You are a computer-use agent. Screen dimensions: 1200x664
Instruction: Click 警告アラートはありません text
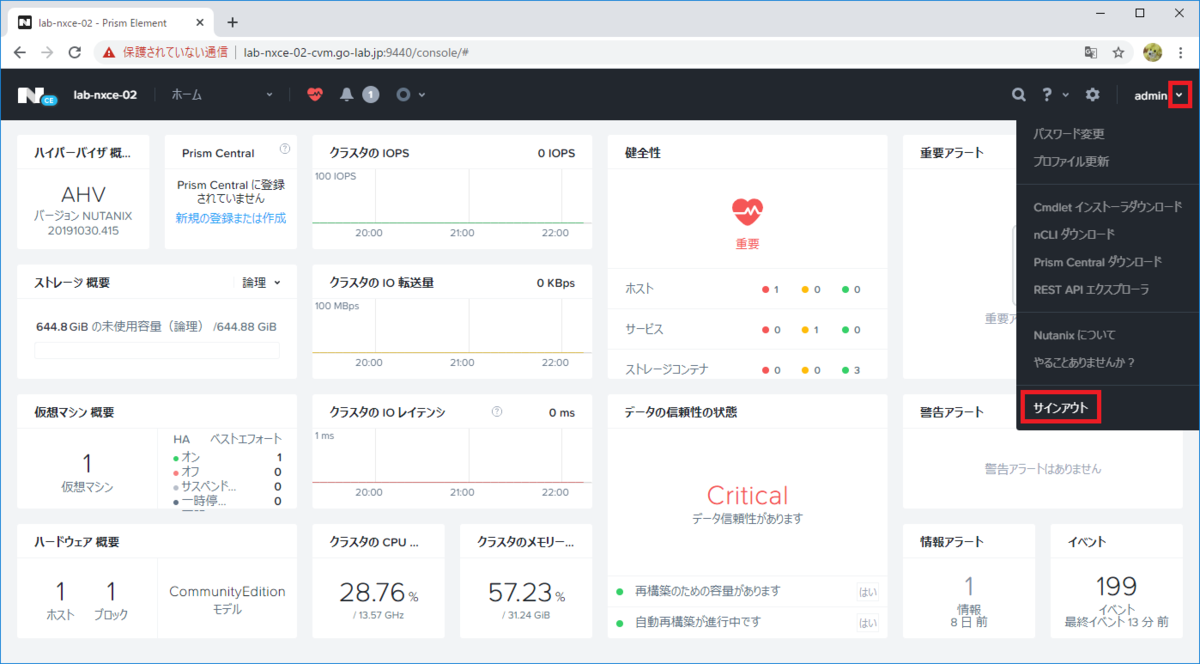pos(1043,468)
